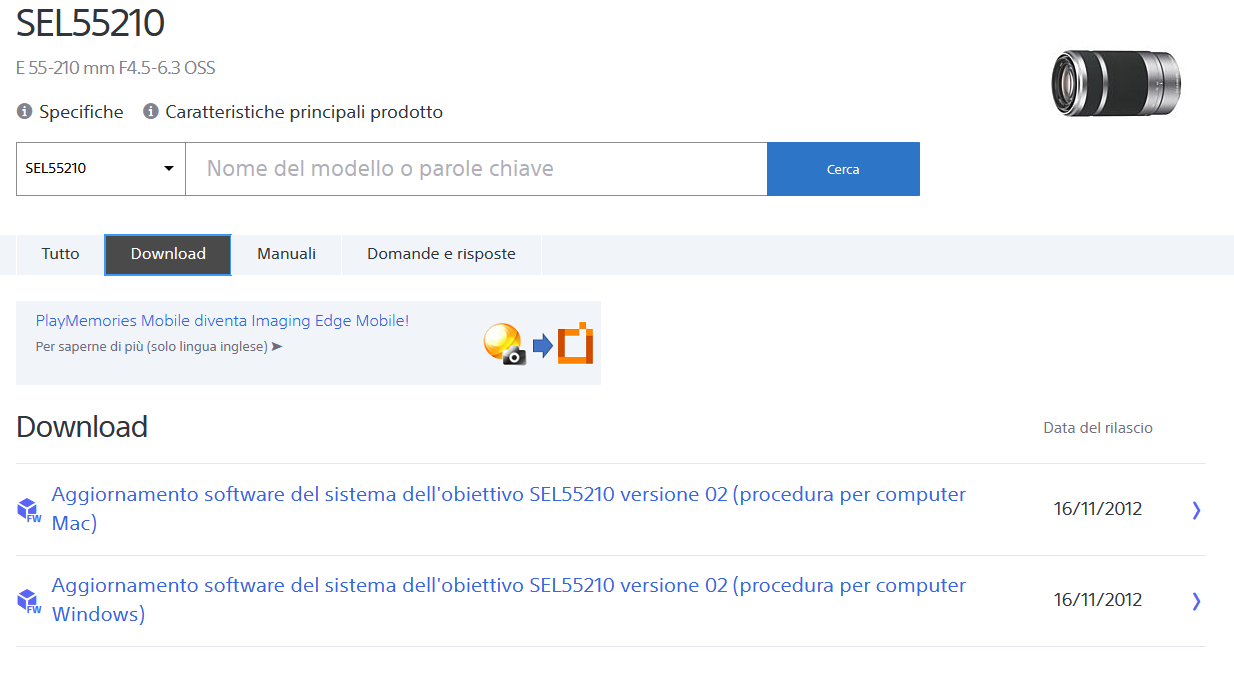
Task: Open the Manuali tab
Action: (x=286, y=254)
